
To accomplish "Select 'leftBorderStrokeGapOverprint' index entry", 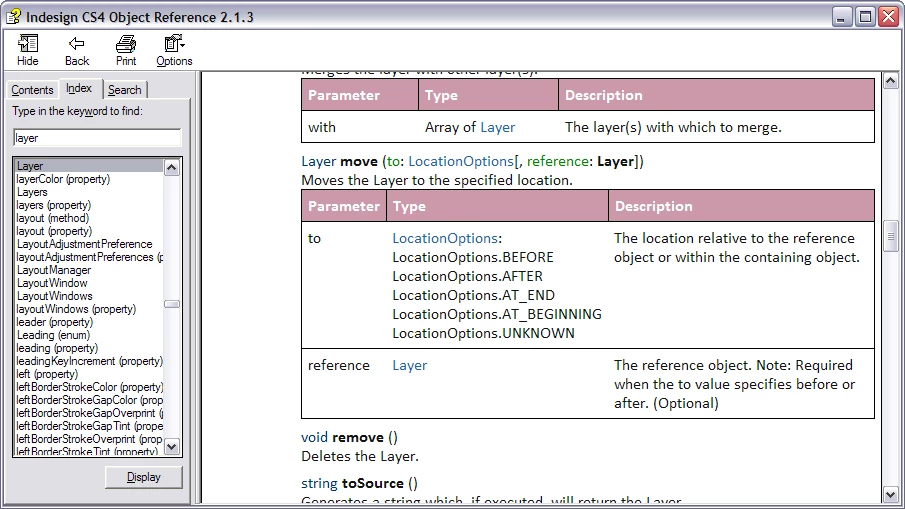I will [89, 413].
